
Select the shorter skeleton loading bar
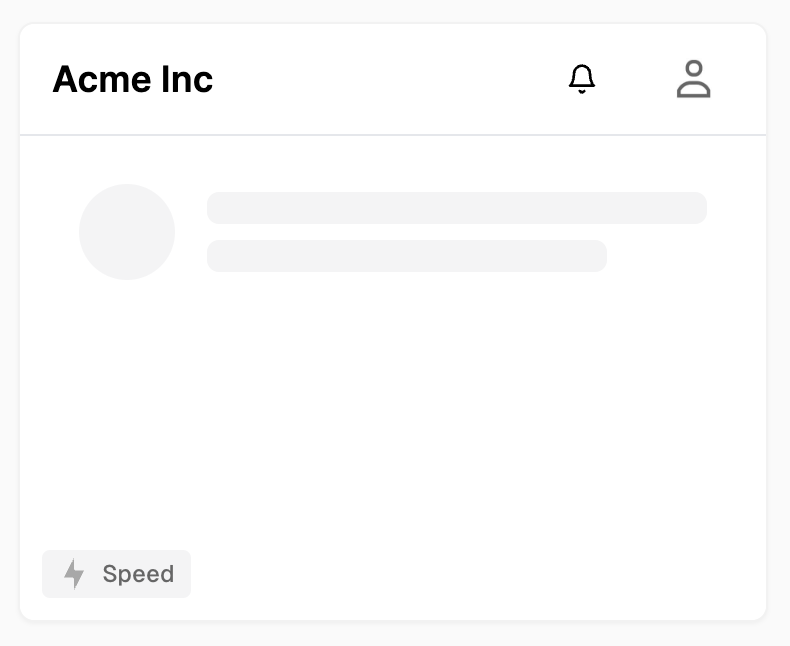pyautogui.click(x=407, y=256)
